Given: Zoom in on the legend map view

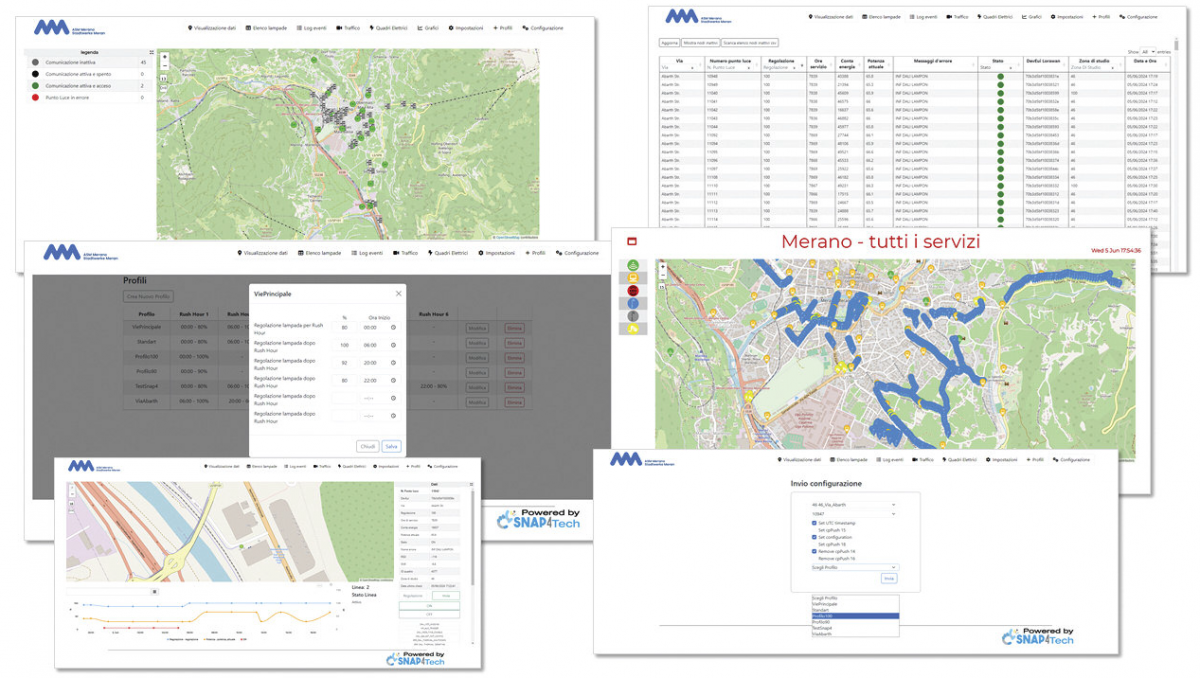Looking at the screenshot, I should click(x=165, y=57).
